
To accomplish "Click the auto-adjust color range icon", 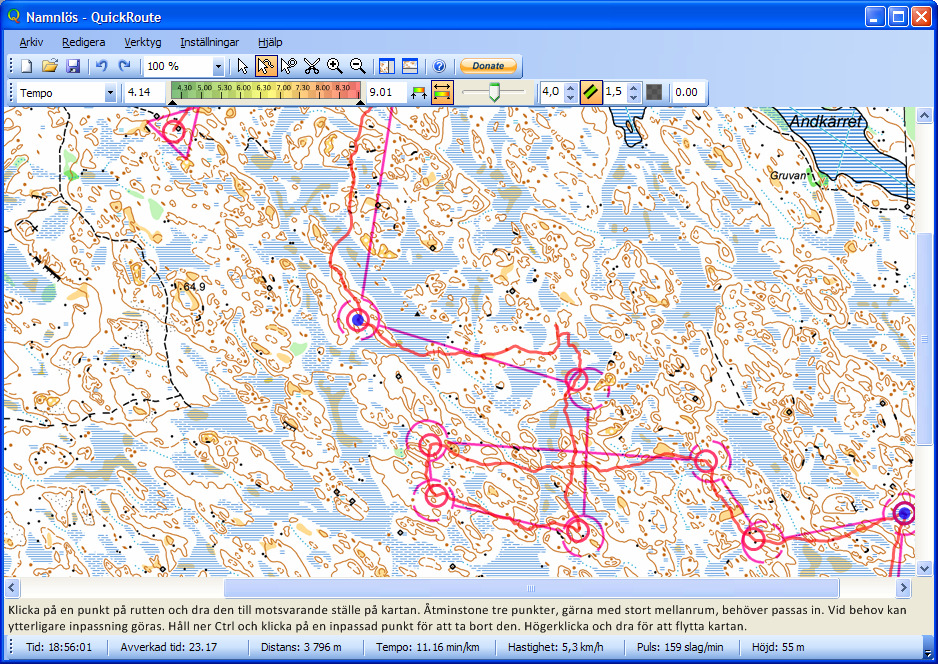I will pos(419,93).
